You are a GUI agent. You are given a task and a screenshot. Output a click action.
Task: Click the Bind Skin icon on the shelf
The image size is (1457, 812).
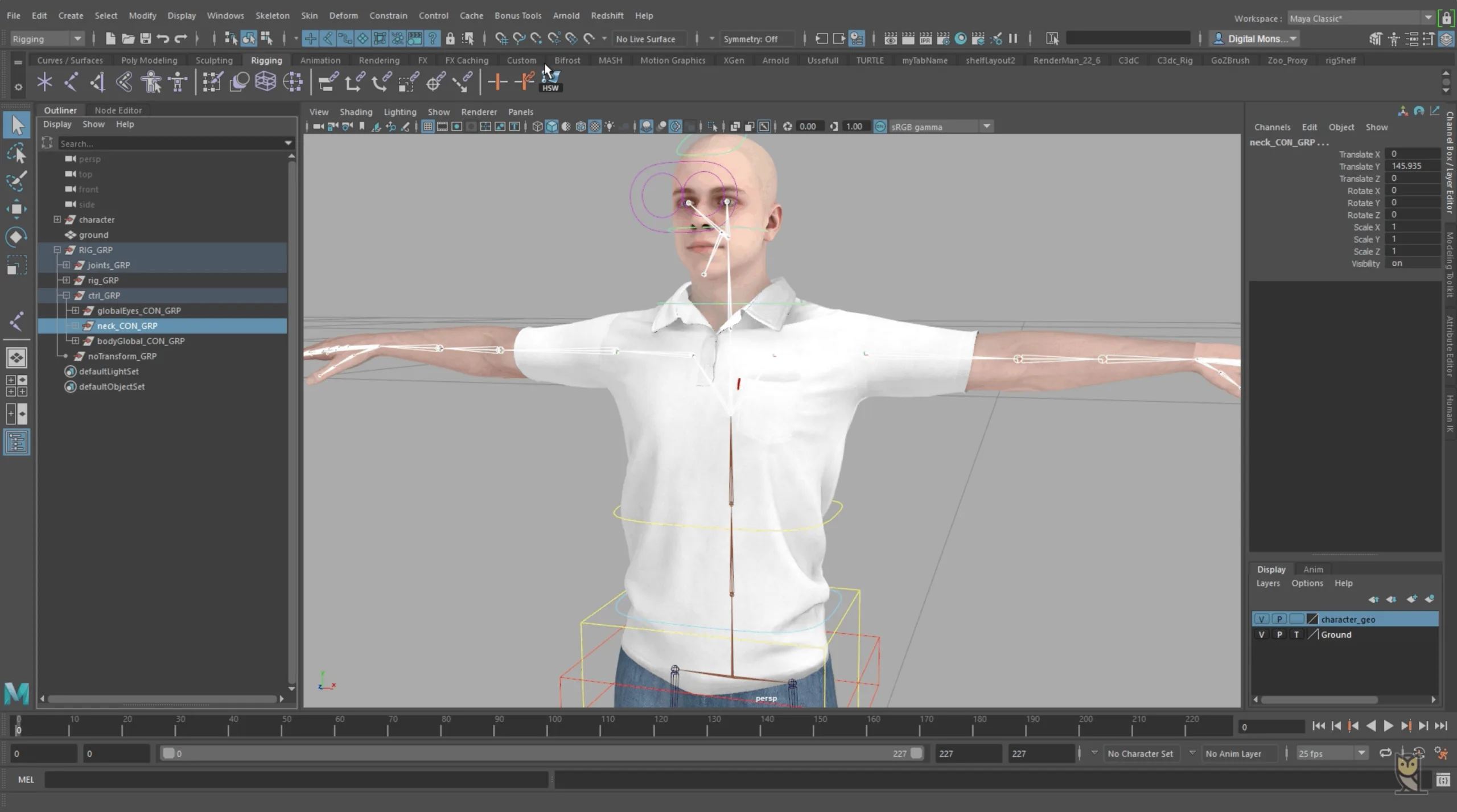click(x=151, y=81)
